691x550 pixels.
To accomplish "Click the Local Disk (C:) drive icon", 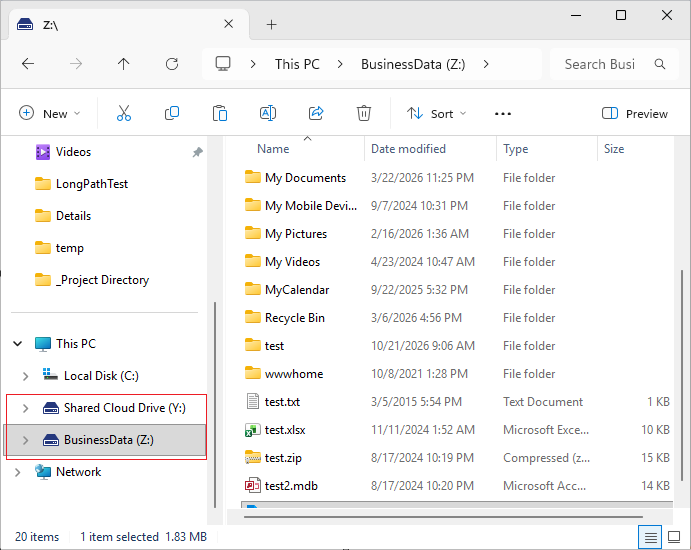I will 50,375.
